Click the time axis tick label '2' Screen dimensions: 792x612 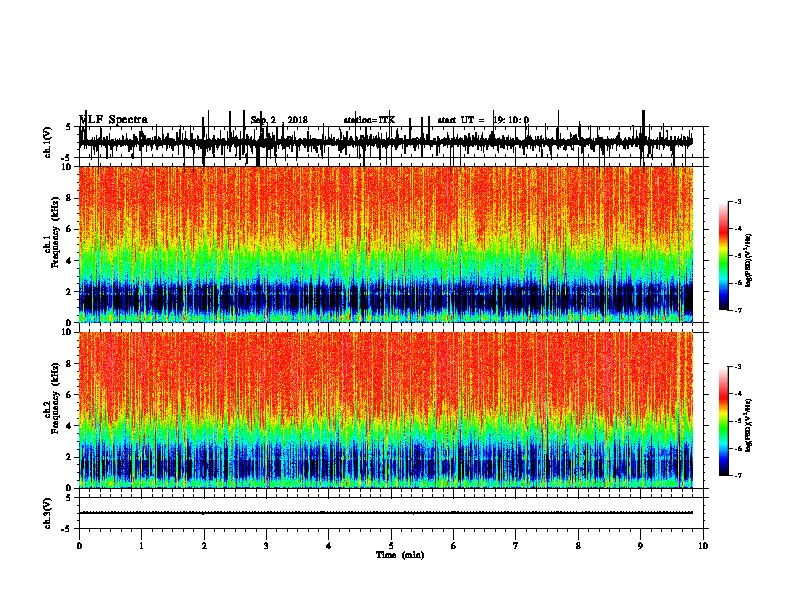pyautogui.click(x=204, y=546)
